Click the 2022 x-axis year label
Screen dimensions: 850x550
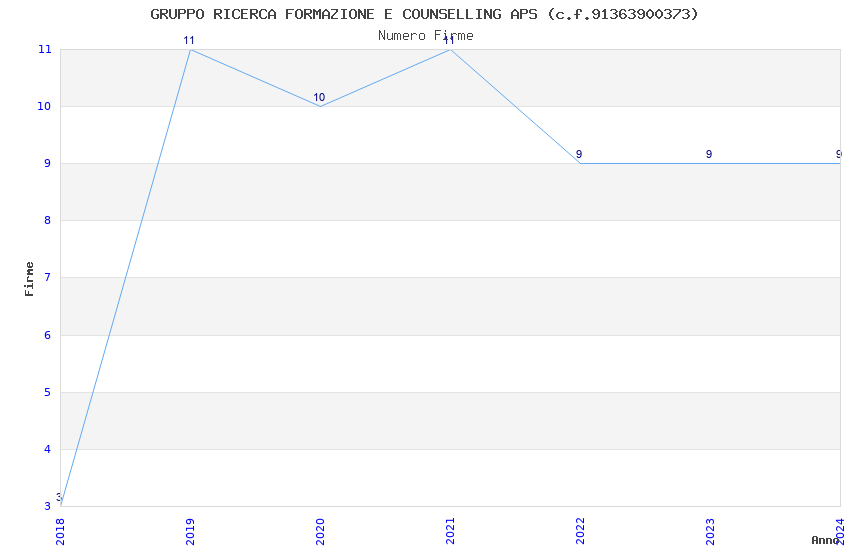[x=581, y=532]
